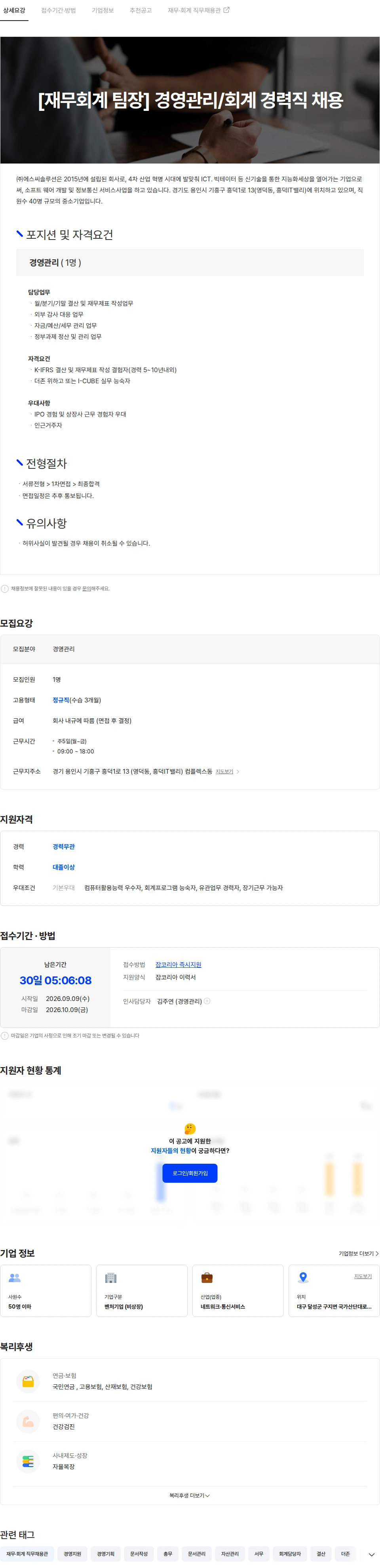380x1568 pixels.
Task: Click briefcase icon in 산업(업종) card
Action: (207, 1278)
